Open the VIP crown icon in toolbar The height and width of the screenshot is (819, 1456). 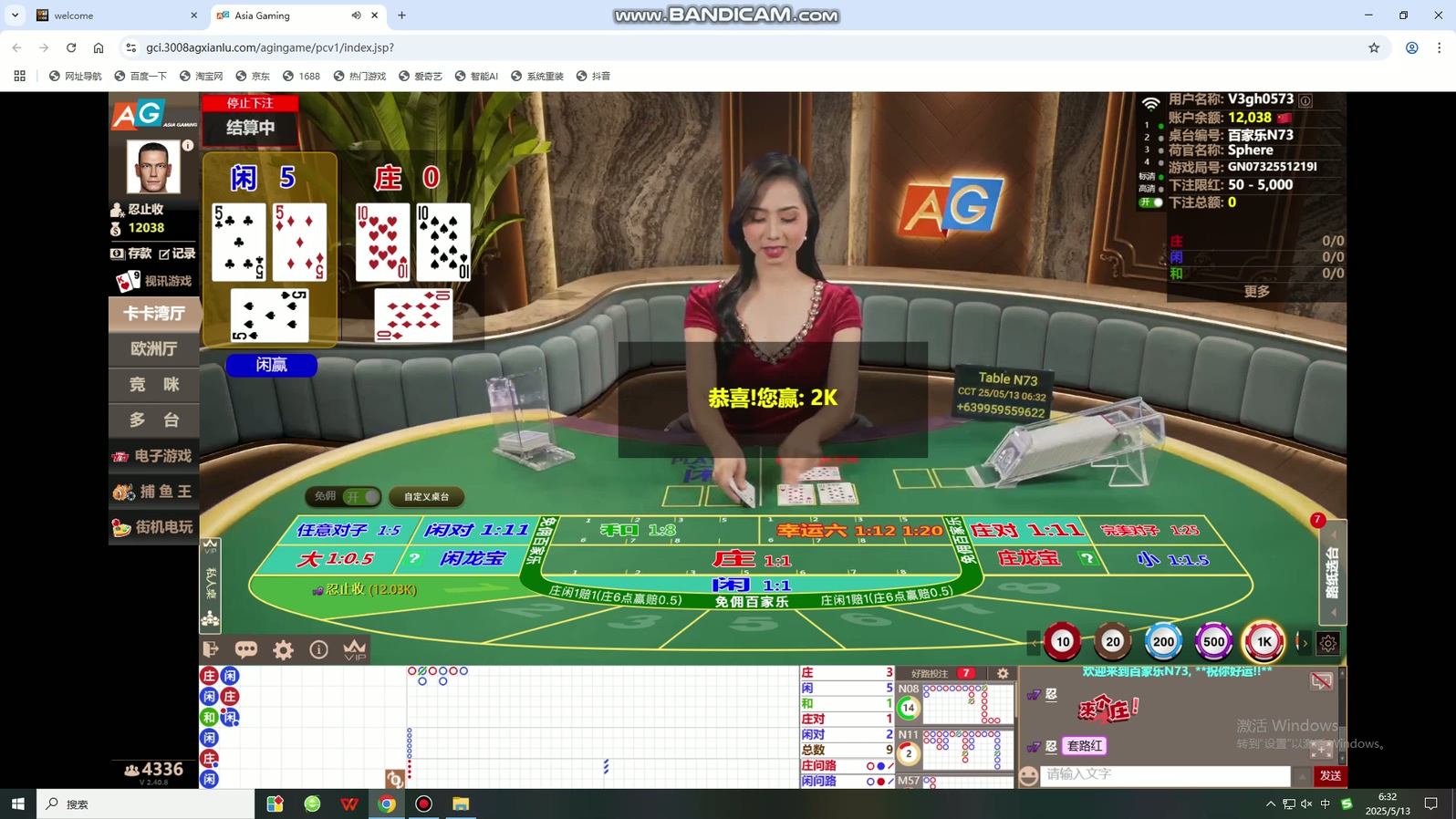(x=354, y=649)
